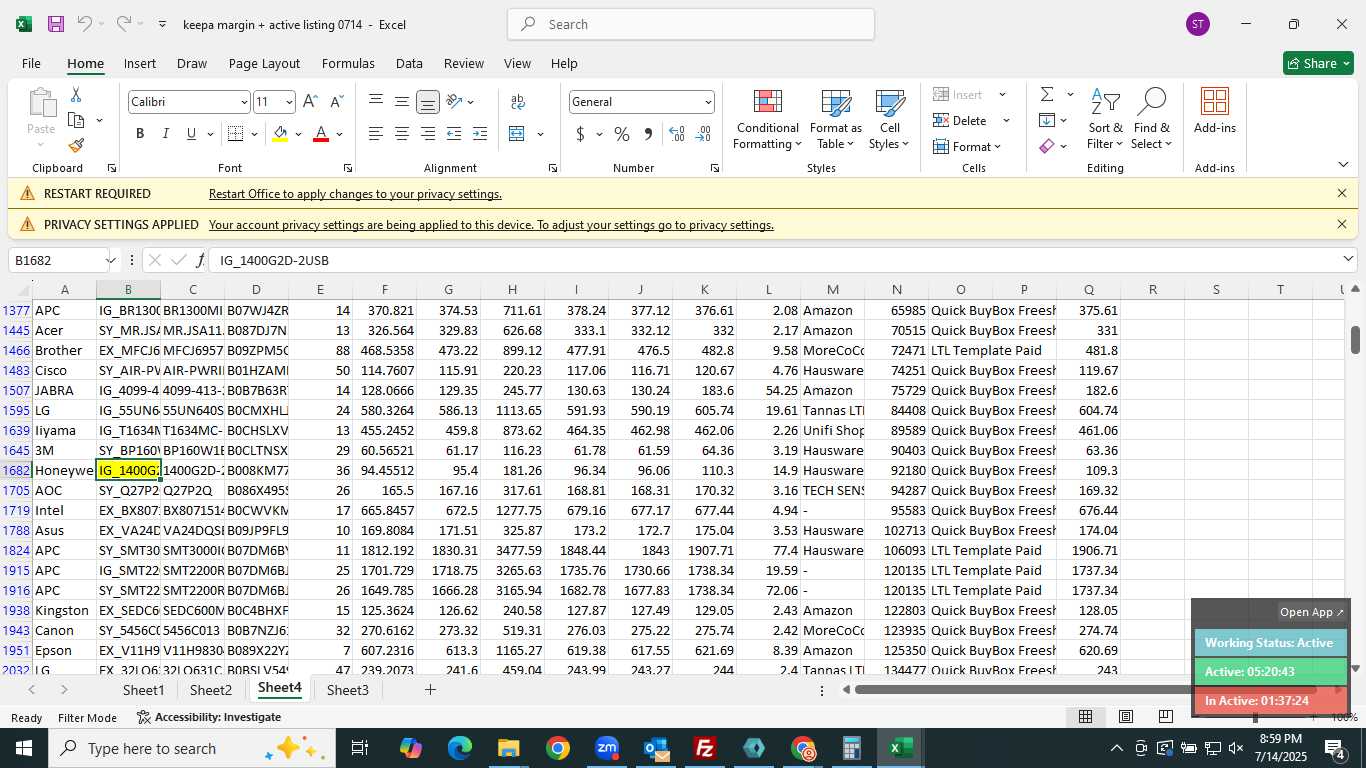This screenshot has width=1366, height=768.
Task: Click the Format cells button
Action: click(967, 147)
